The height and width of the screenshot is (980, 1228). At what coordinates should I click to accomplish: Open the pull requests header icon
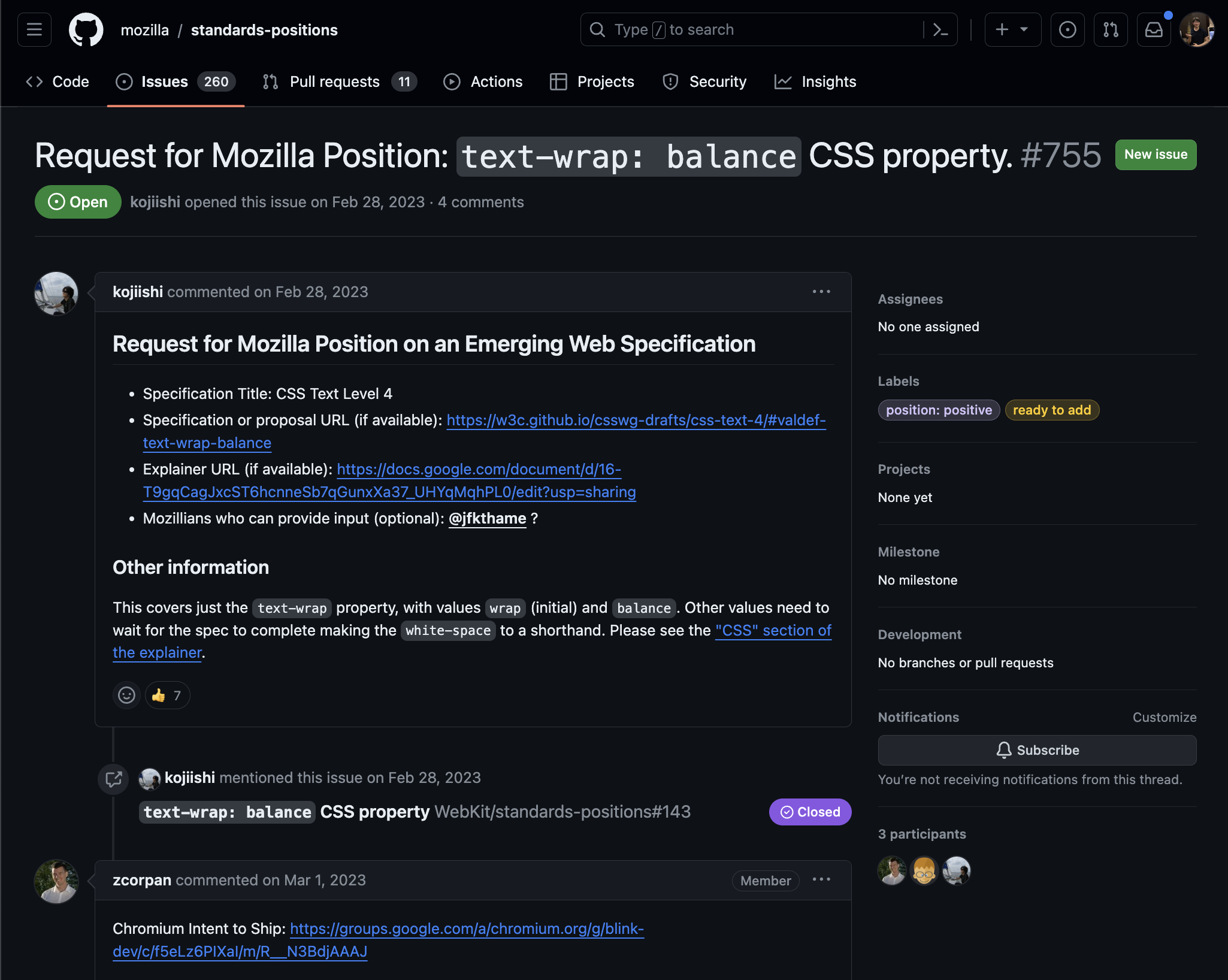pyautogui.click(x=1111, y=29)
